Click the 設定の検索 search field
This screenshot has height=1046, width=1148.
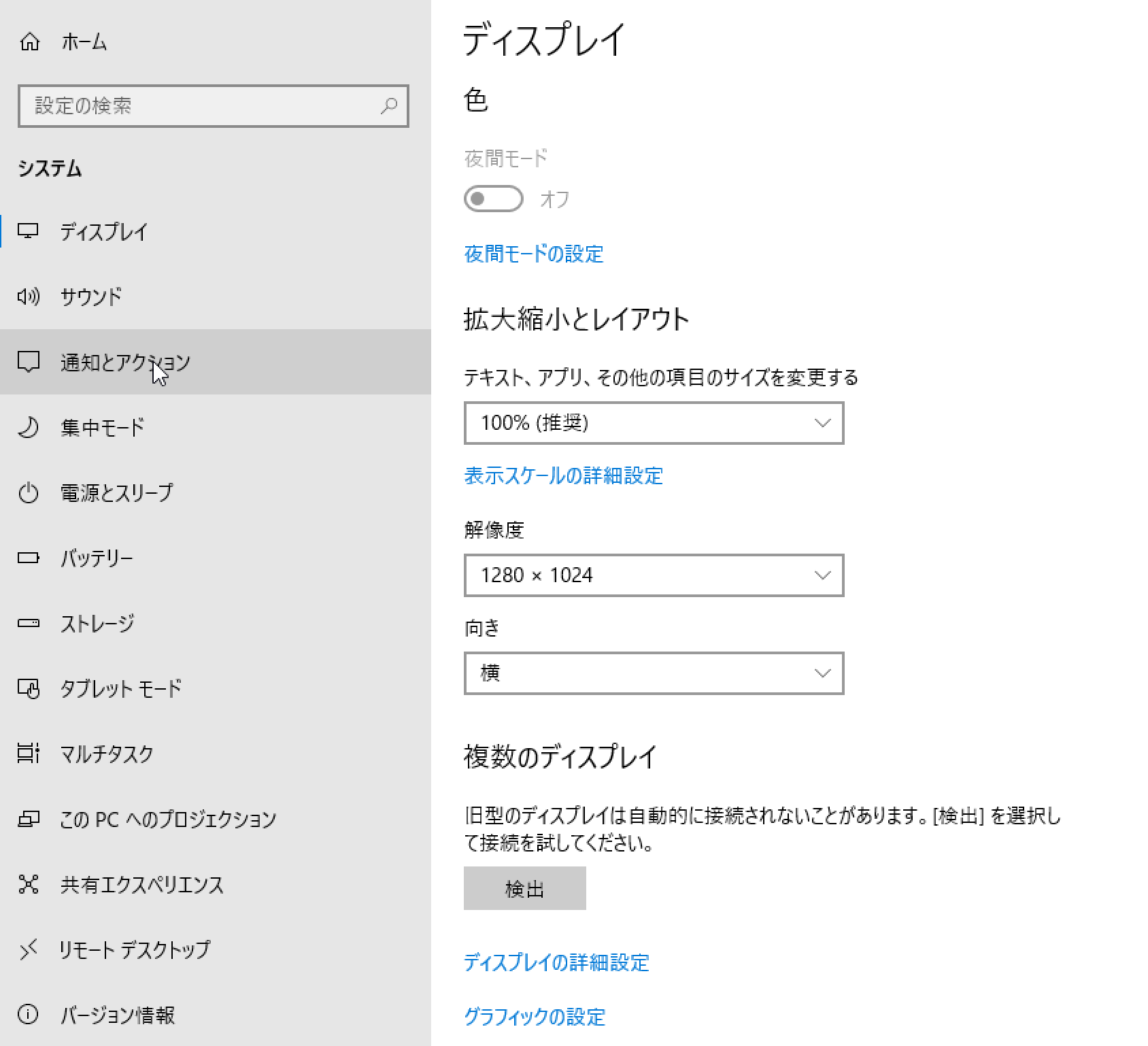214,105
